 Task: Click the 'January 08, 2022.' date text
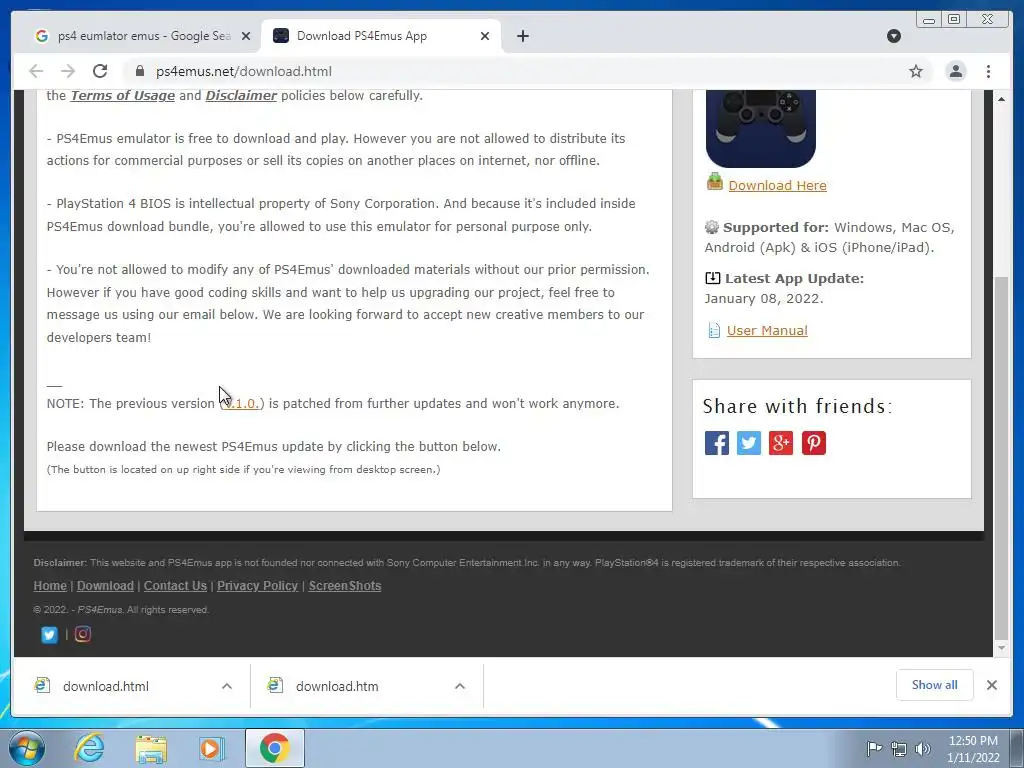763,298
